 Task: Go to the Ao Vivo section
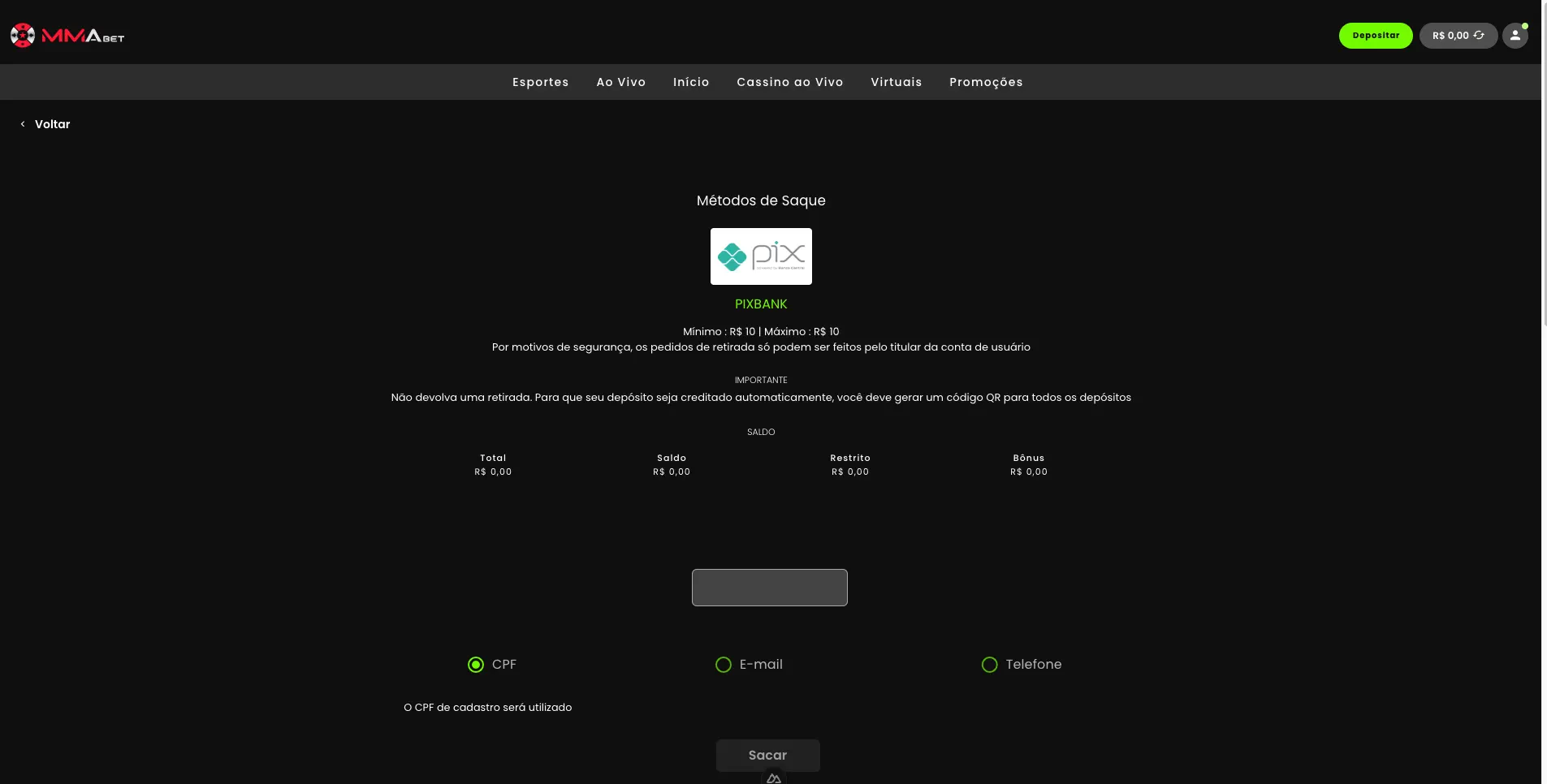(x=620, y=82)
